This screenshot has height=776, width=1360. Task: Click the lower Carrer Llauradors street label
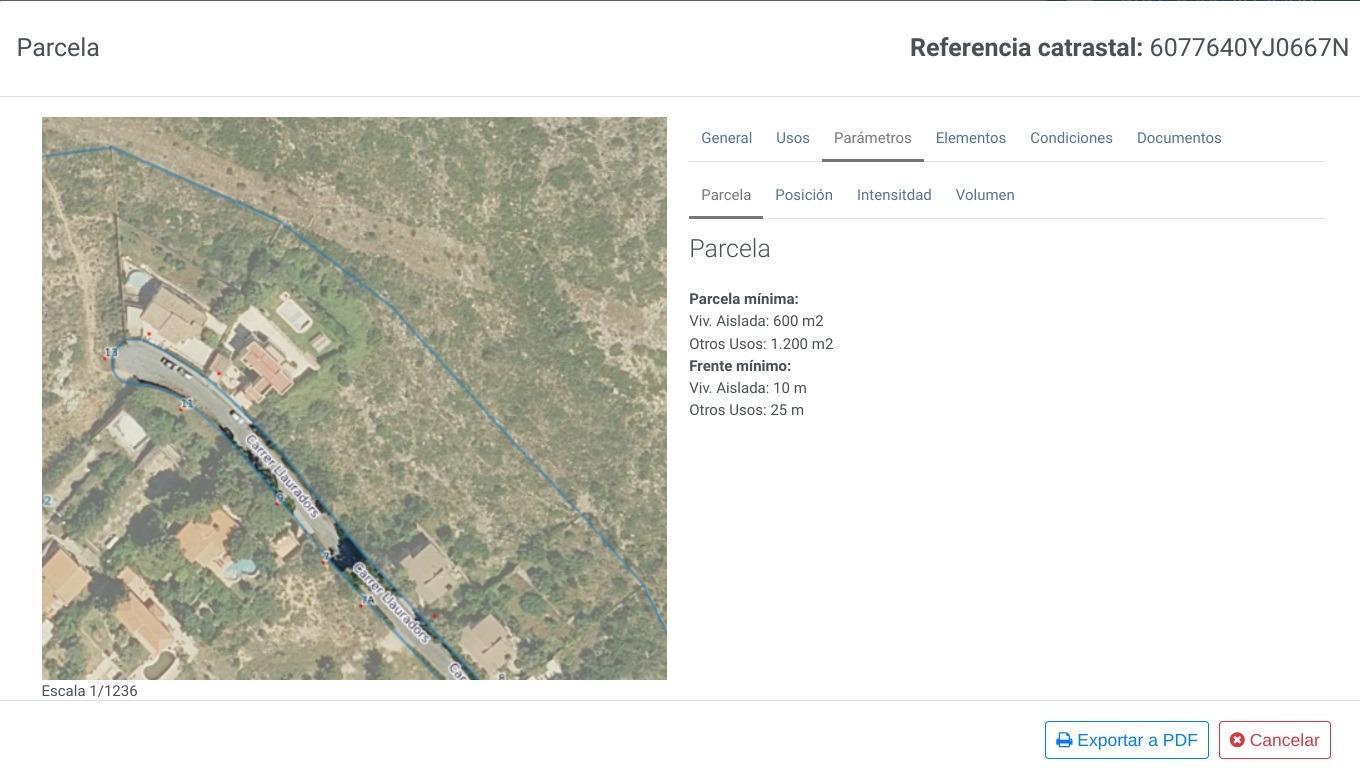coord(392,603)
